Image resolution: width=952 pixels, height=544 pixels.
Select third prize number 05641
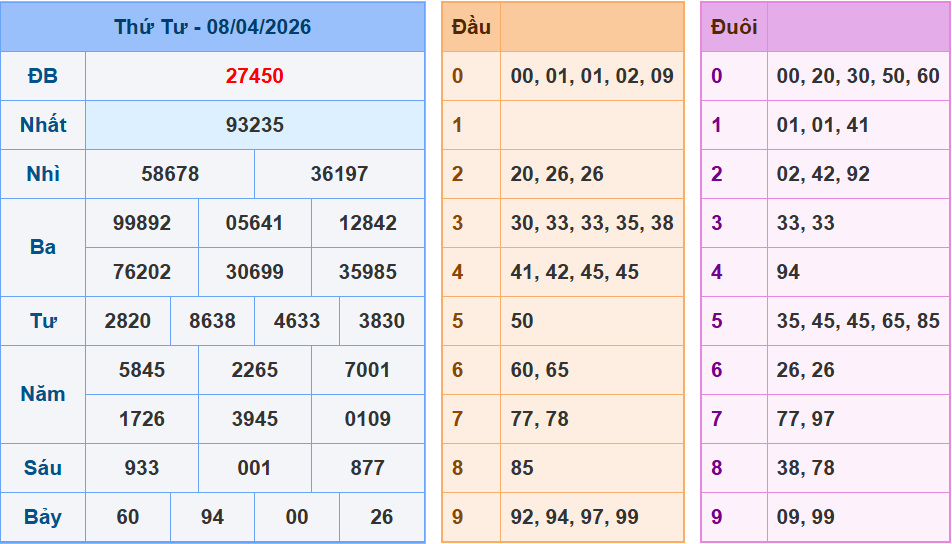coord(254,223)
